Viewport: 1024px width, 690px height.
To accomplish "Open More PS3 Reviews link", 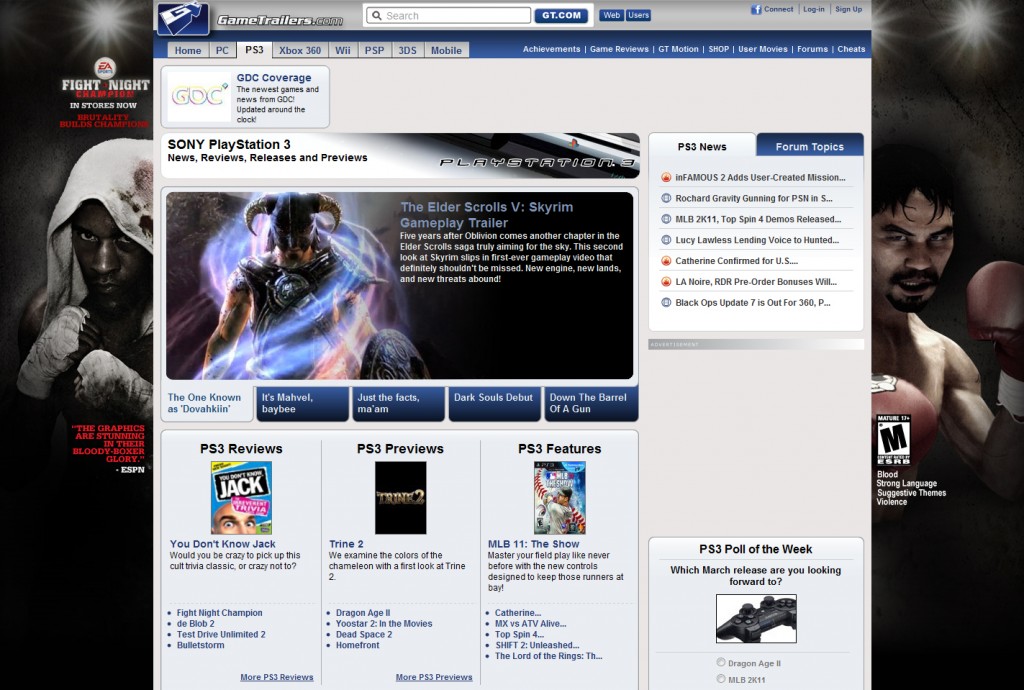I will click(x=277, y=677).
